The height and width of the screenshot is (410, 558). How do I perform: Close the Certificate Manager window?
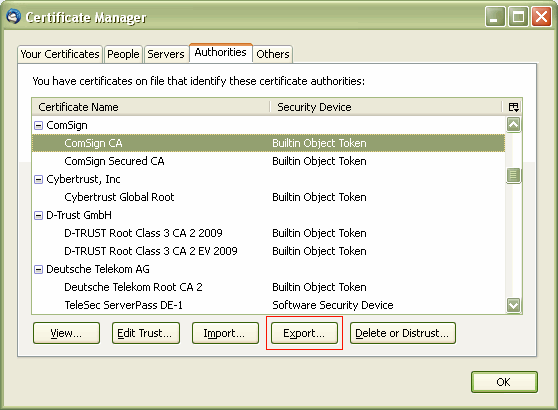point(541,17)
